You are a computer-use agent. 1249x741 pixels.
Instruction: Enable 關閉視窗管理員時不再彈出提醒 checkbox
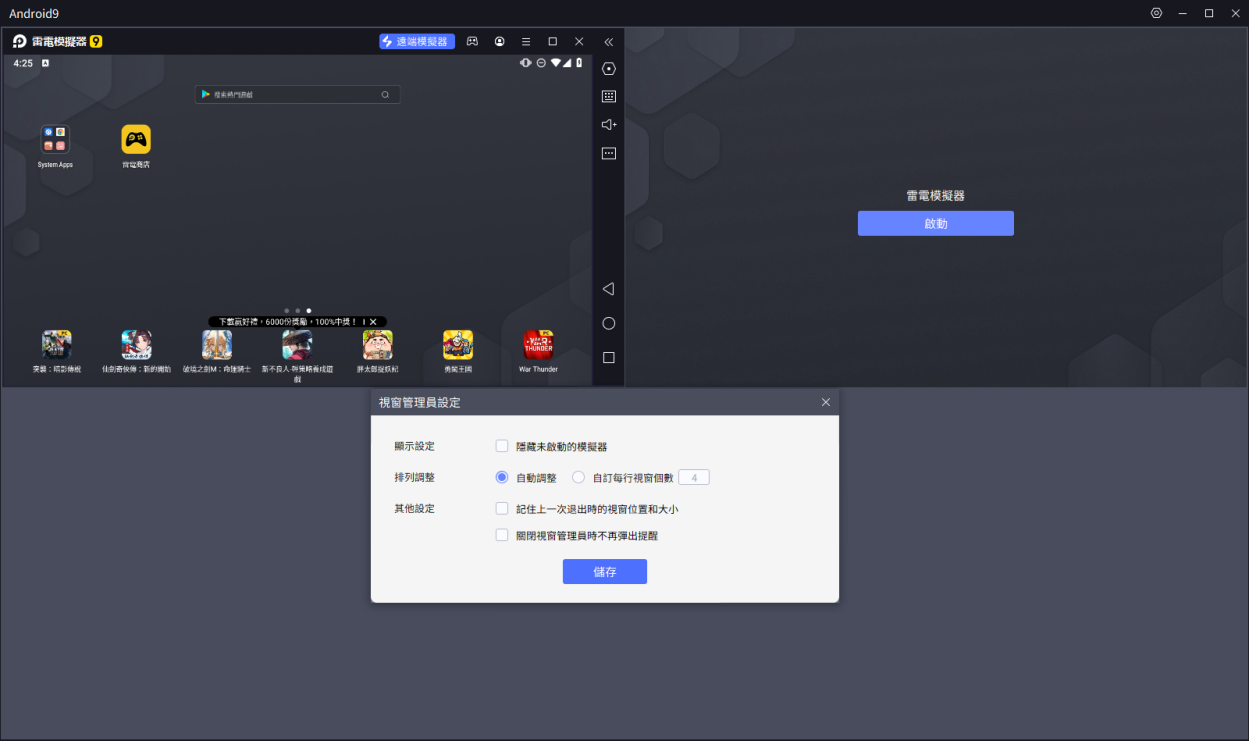point(502,535)
